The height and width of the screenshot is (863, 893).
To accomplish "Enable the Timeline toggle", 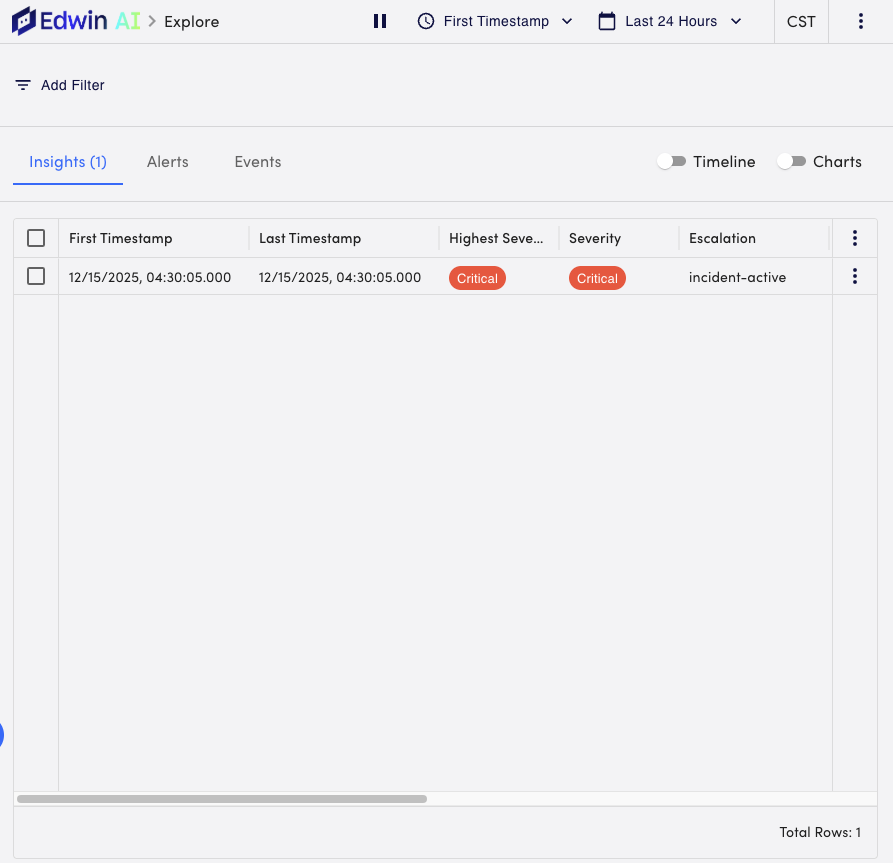I will tap(672, 161).
